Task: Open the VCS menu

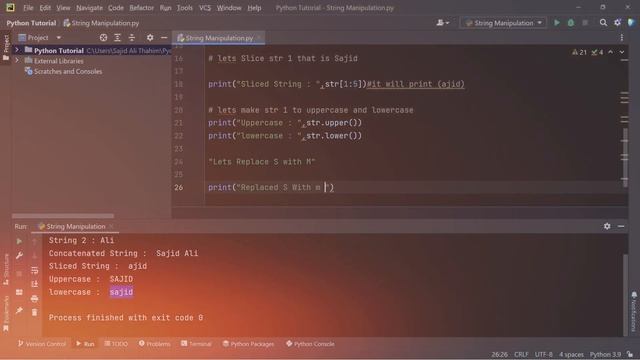Action: coord(205,8)
